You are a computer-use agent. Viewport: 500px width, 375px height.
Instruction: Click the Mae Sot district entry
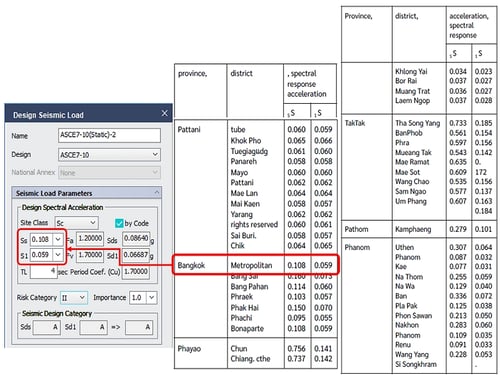pyautogui.click(x=407, y=172)
